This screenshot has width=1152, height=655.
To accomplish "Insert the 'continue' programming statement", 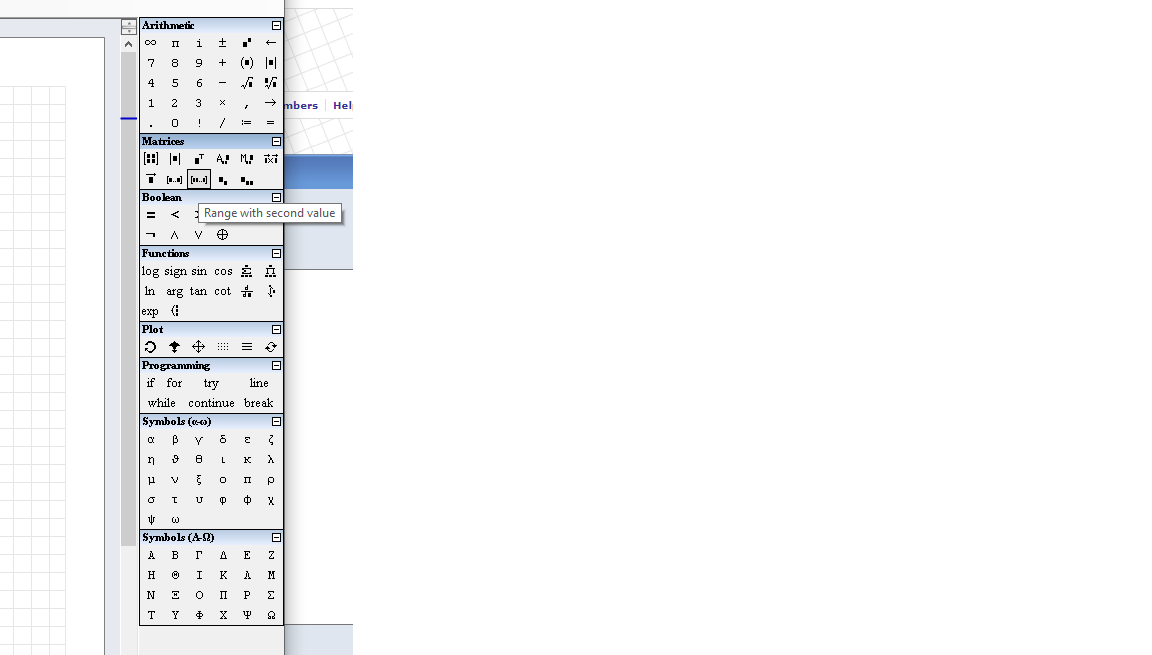I will click(211, 403).
